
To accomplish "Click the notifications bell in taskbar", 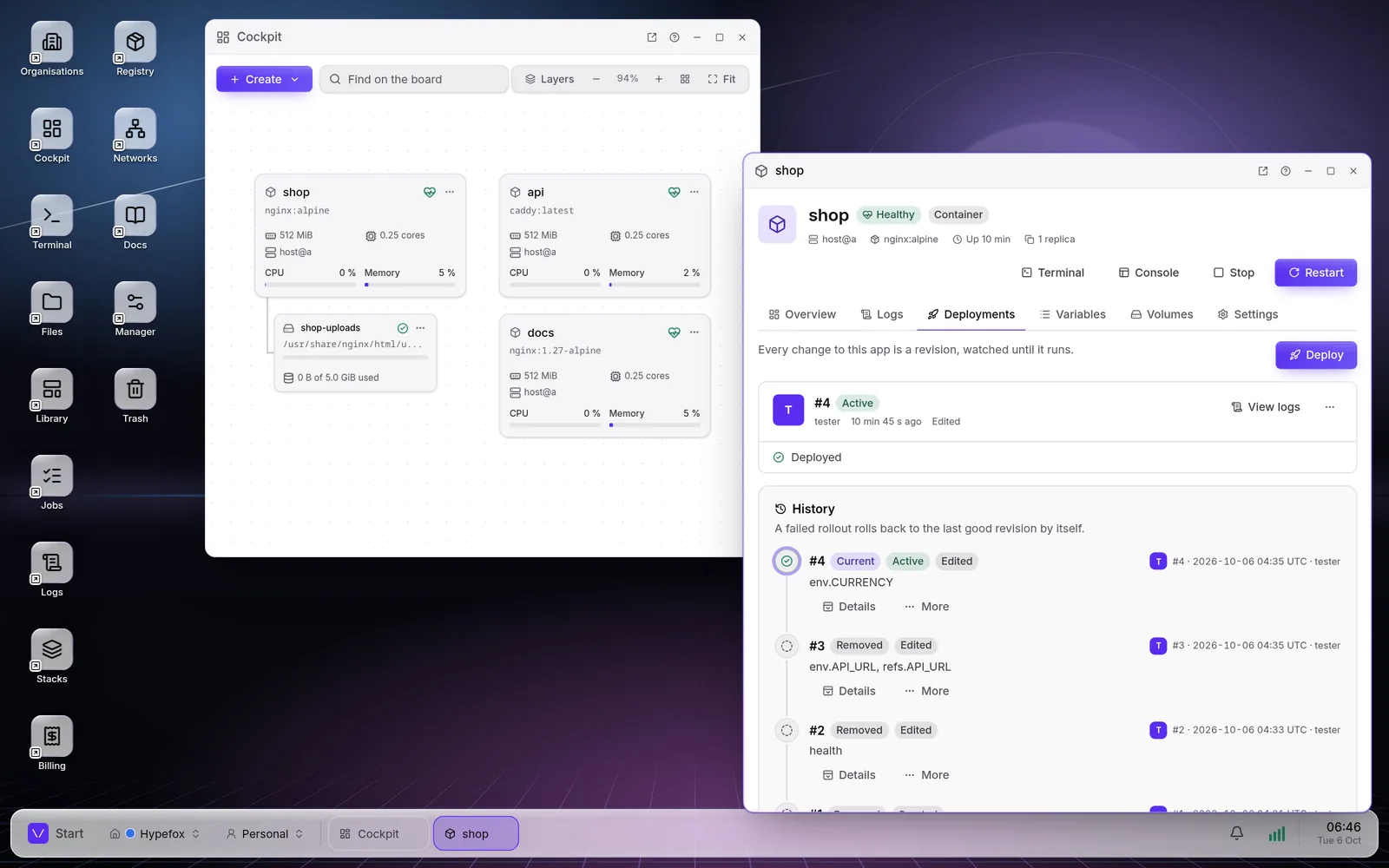I will coord(1237,833).
